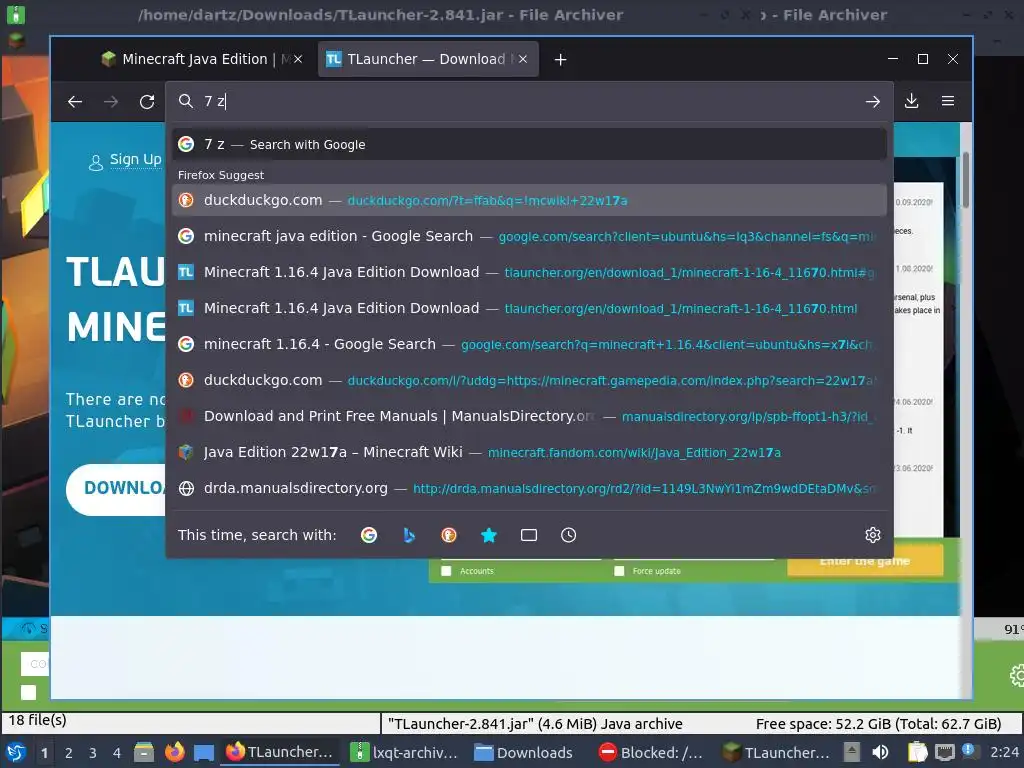Search this time with DuckDuckGo

[x=449, y=536]
